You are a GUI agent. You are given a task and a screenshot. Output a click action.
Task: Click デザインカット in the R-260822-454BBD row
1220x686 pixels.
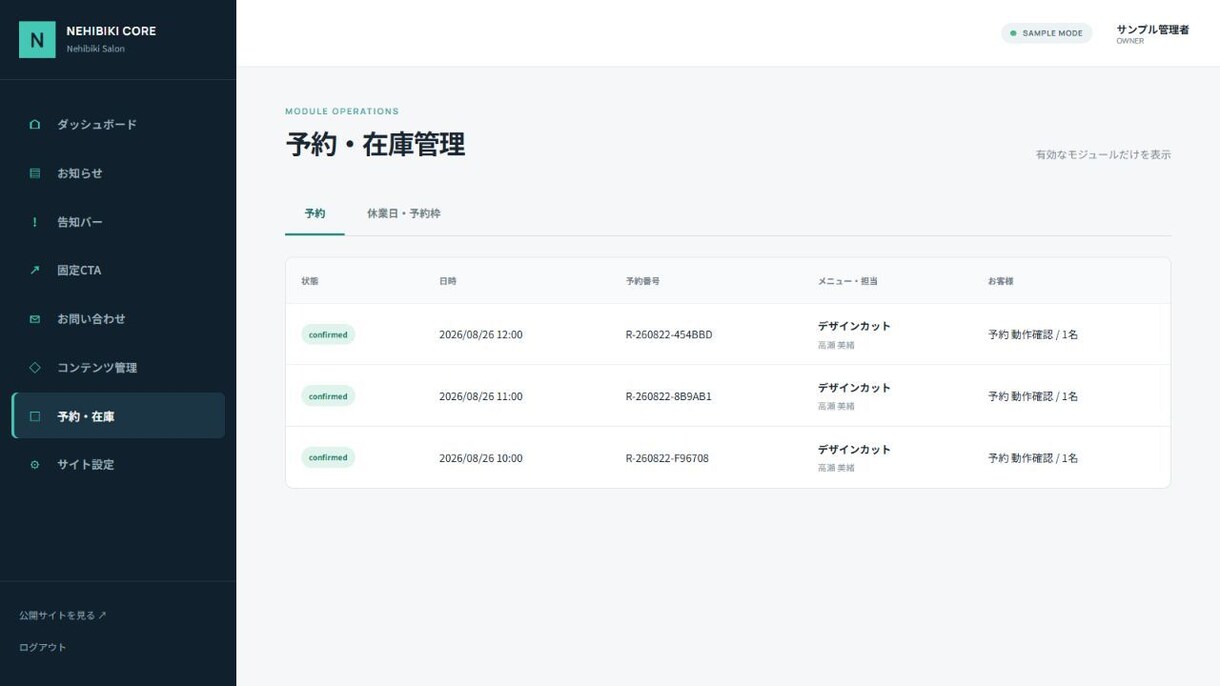tap(854, 326)
